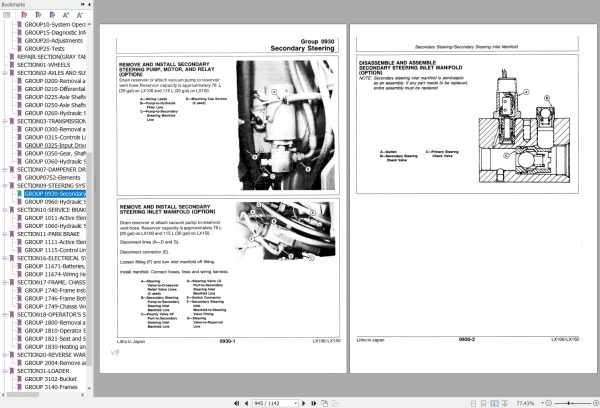
Task: Collapse SECTION07-DAMPENER tree node
Action: tap(5, 170)
